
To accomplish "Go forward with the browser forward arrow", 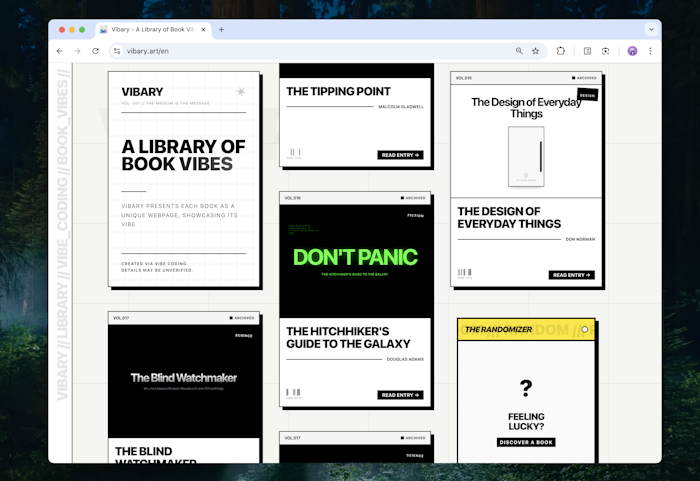I will click(77, 51).
